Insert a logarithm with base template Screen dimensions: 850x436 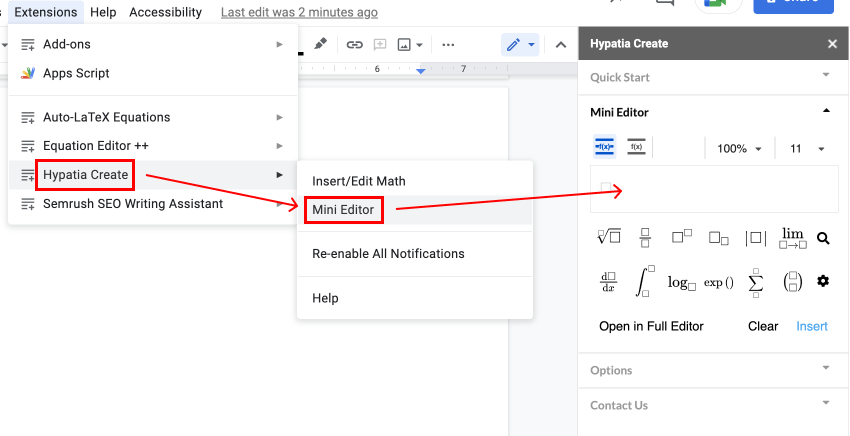tap(681, 283)
